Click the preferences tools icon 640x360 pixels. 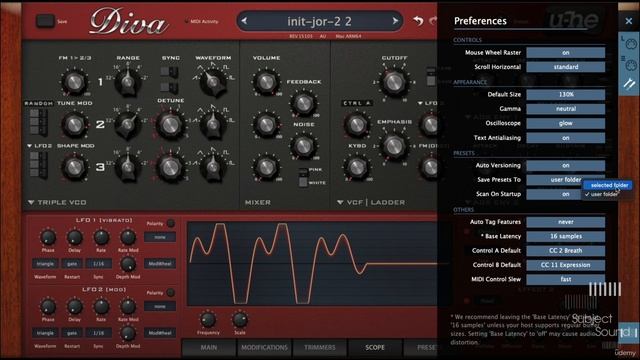(629, 84)
